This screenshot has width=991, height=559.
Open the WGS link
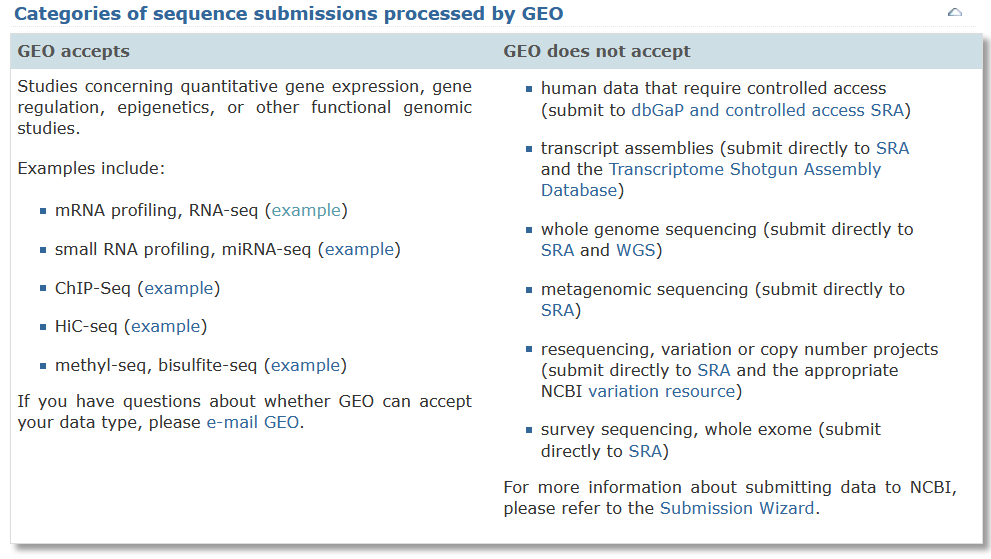[x=635, y=250]
